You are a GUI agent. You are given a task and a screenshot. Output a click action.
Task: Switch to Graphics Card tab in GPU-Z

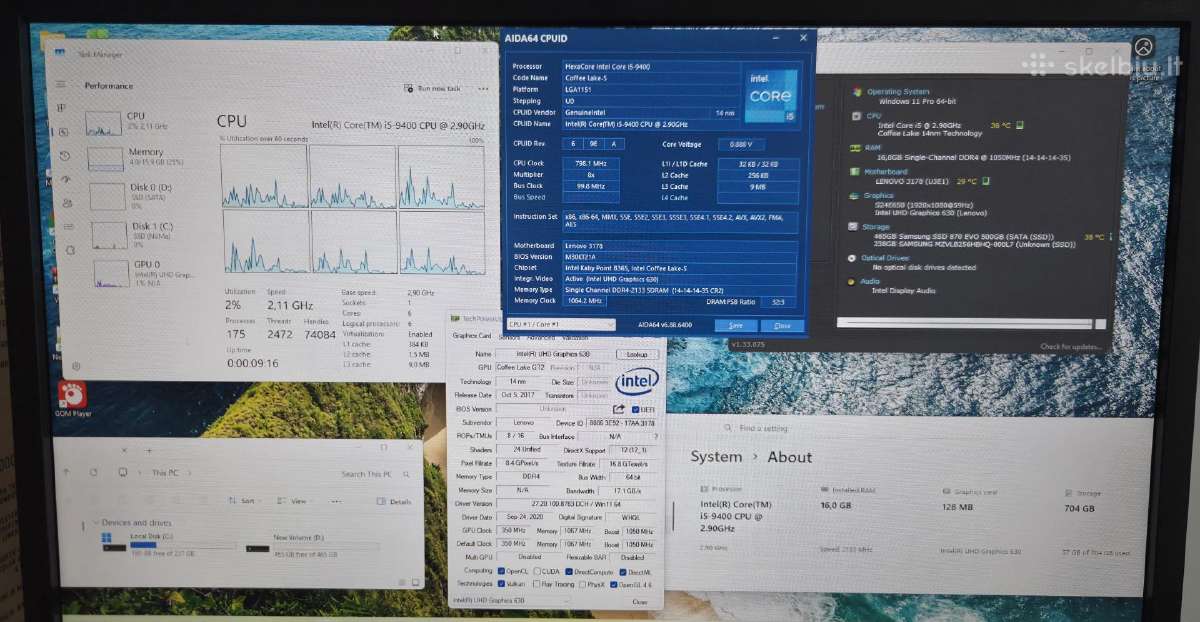point(472,336)
